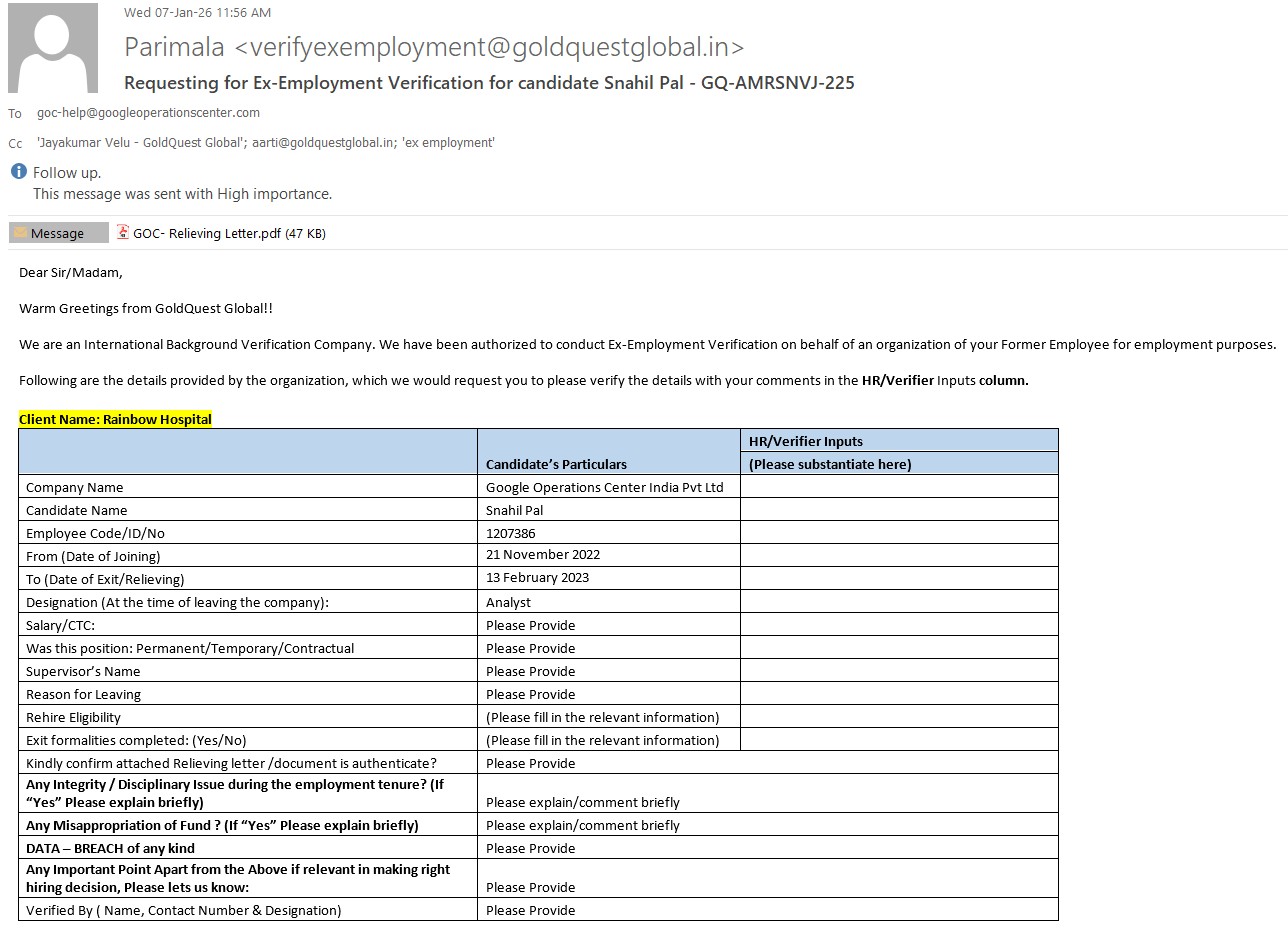Click "Please explain/comment briefly" in Misappropriation row
Screen dimensions: 1288x928
(x=583, y=825)
